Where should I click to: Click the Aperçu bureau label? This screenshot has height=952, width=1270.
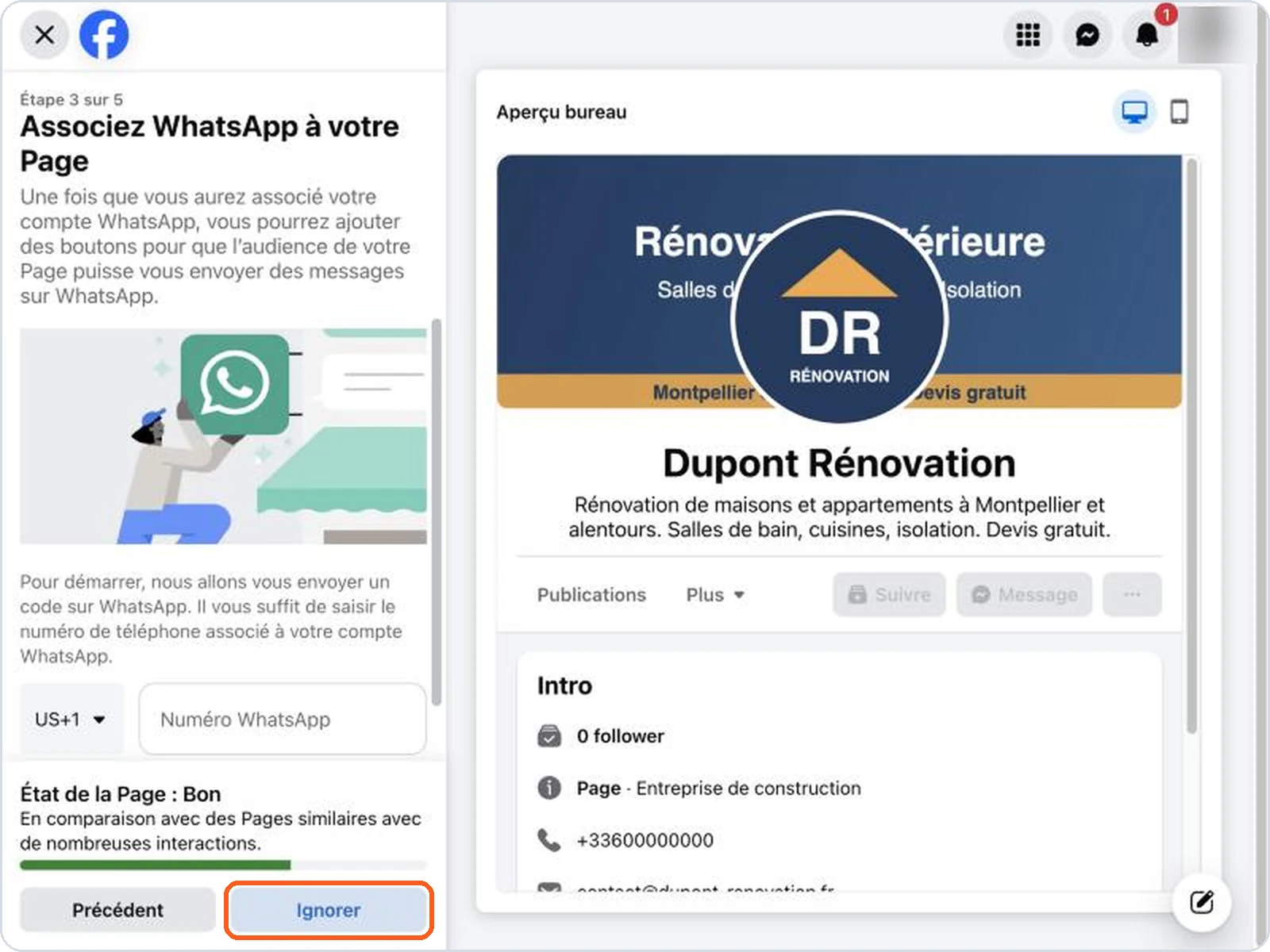coord(561,112)
